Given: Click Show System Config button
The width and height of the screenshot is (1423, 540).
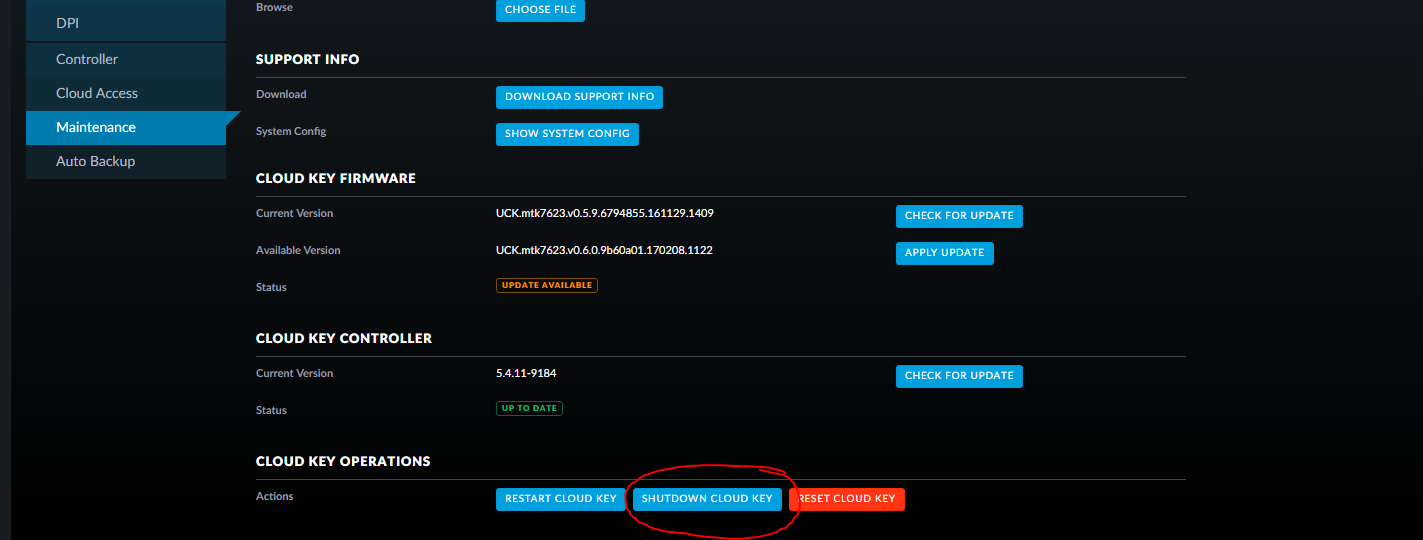Looking at the screenshot, I should pyautogui.click(x=567, y=134).
